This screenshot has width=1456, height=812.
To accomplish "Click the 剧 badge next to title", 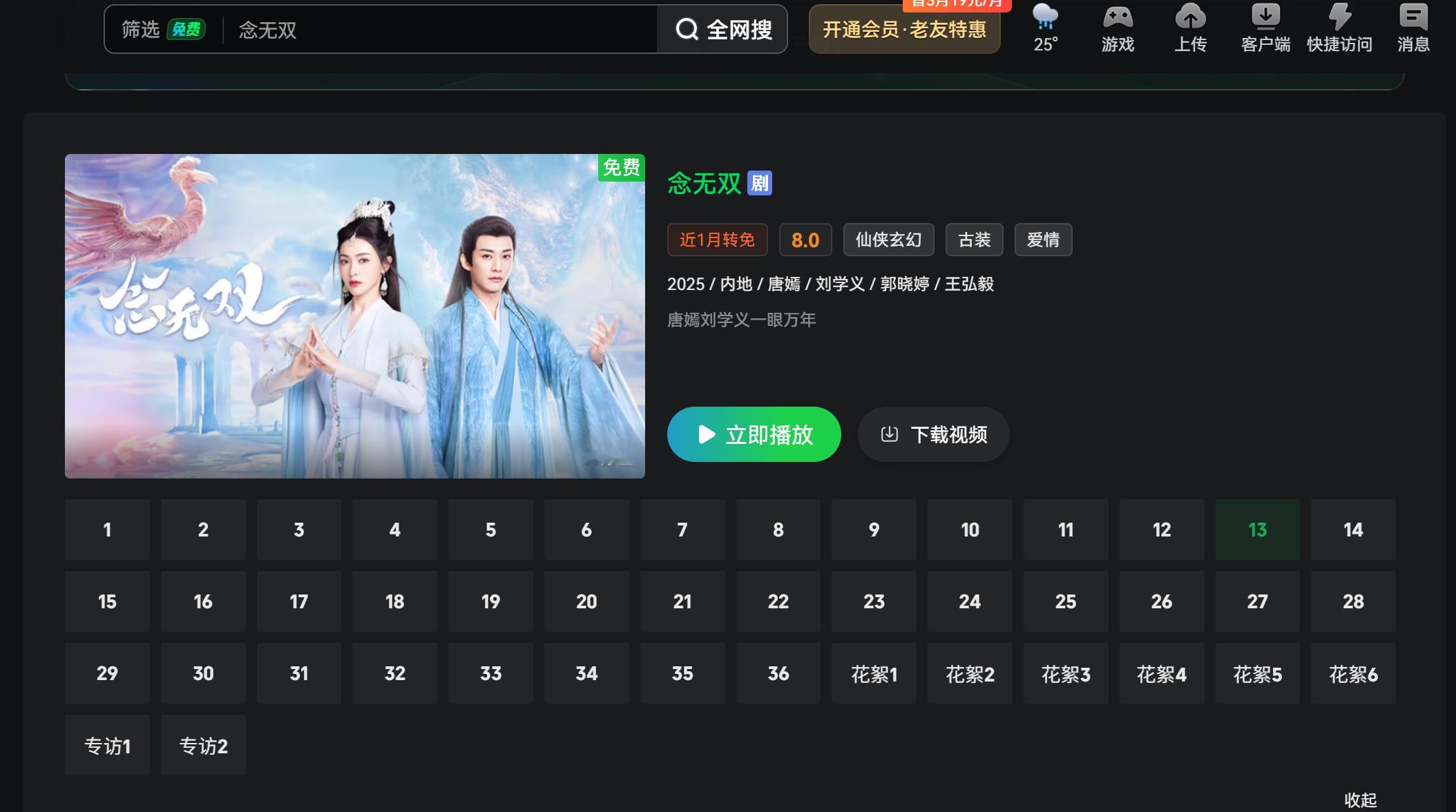I will pos(760,184).
